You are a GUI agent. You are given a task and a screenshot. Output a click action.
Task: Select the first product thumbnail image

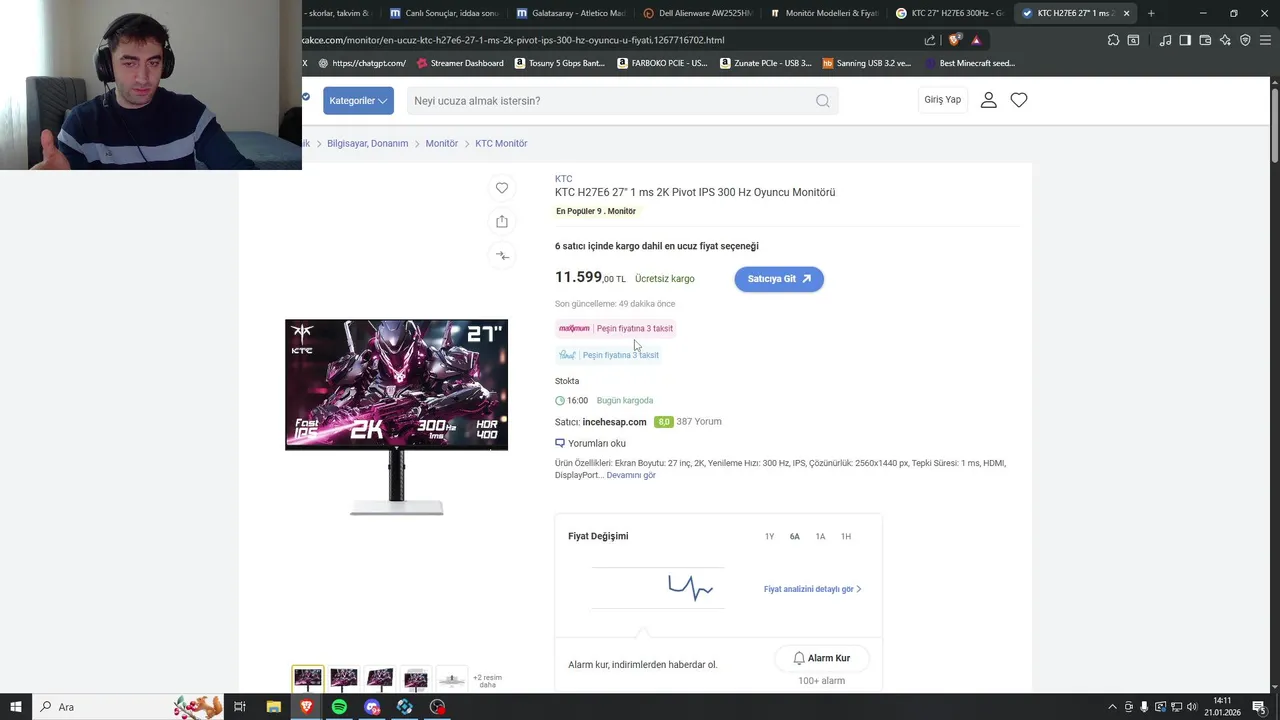point(308,678)
